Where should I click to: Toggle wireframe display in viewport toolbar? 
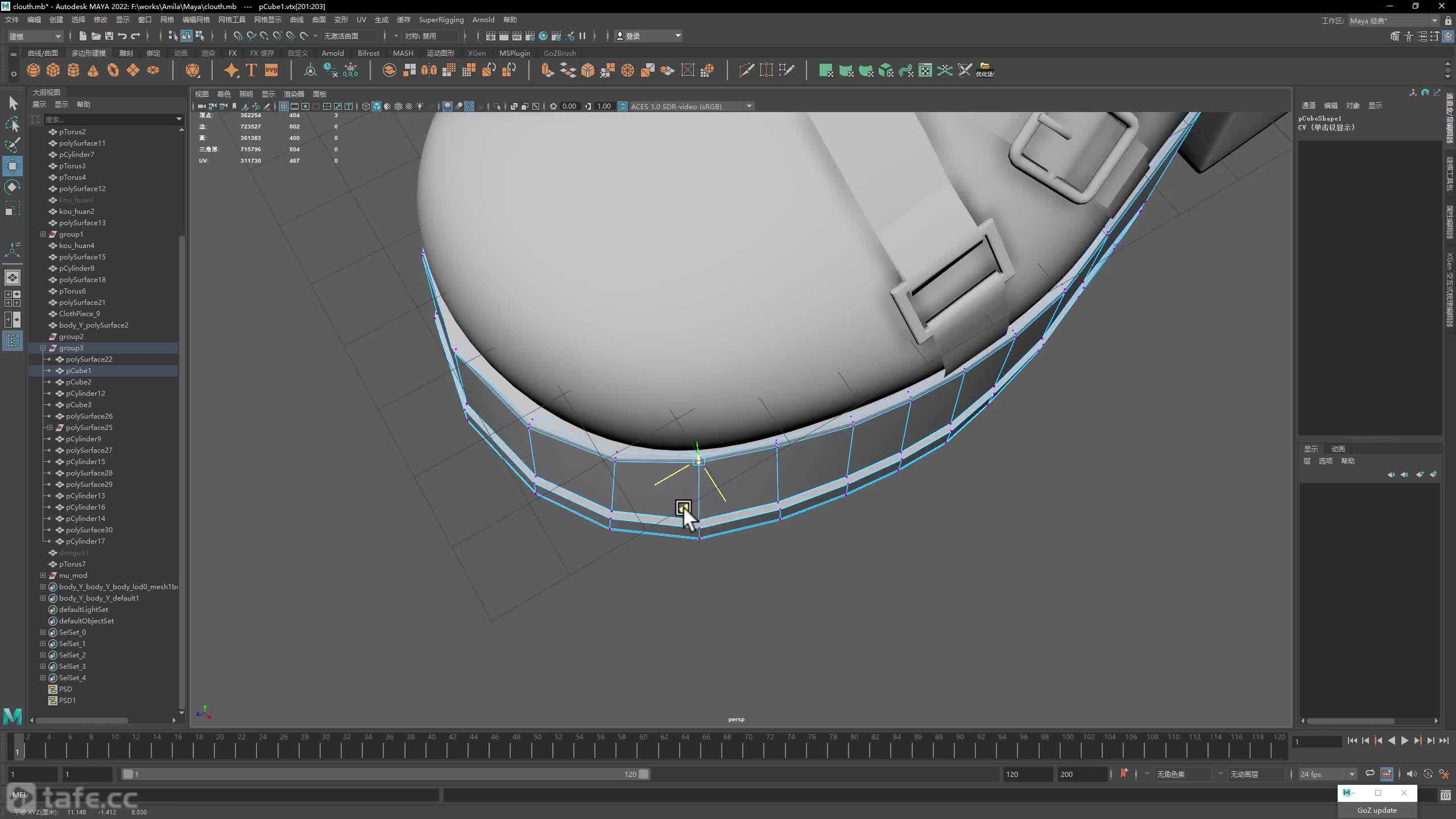tap(366, 106)
